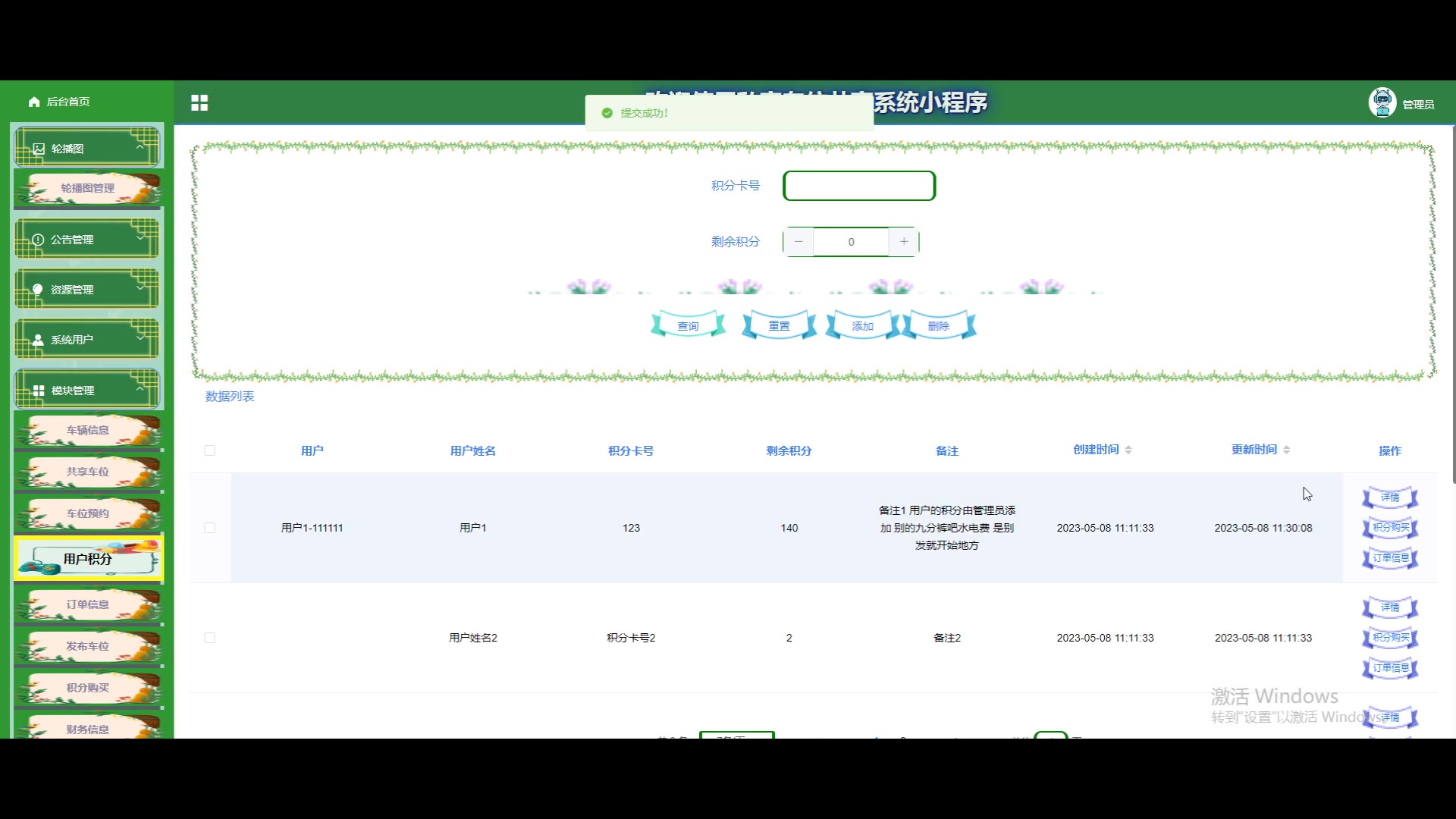The width and height of the screenshot is (1456, 819).
Task: Click the 积分购买 button for 用户1
Action: point(1390,528)
